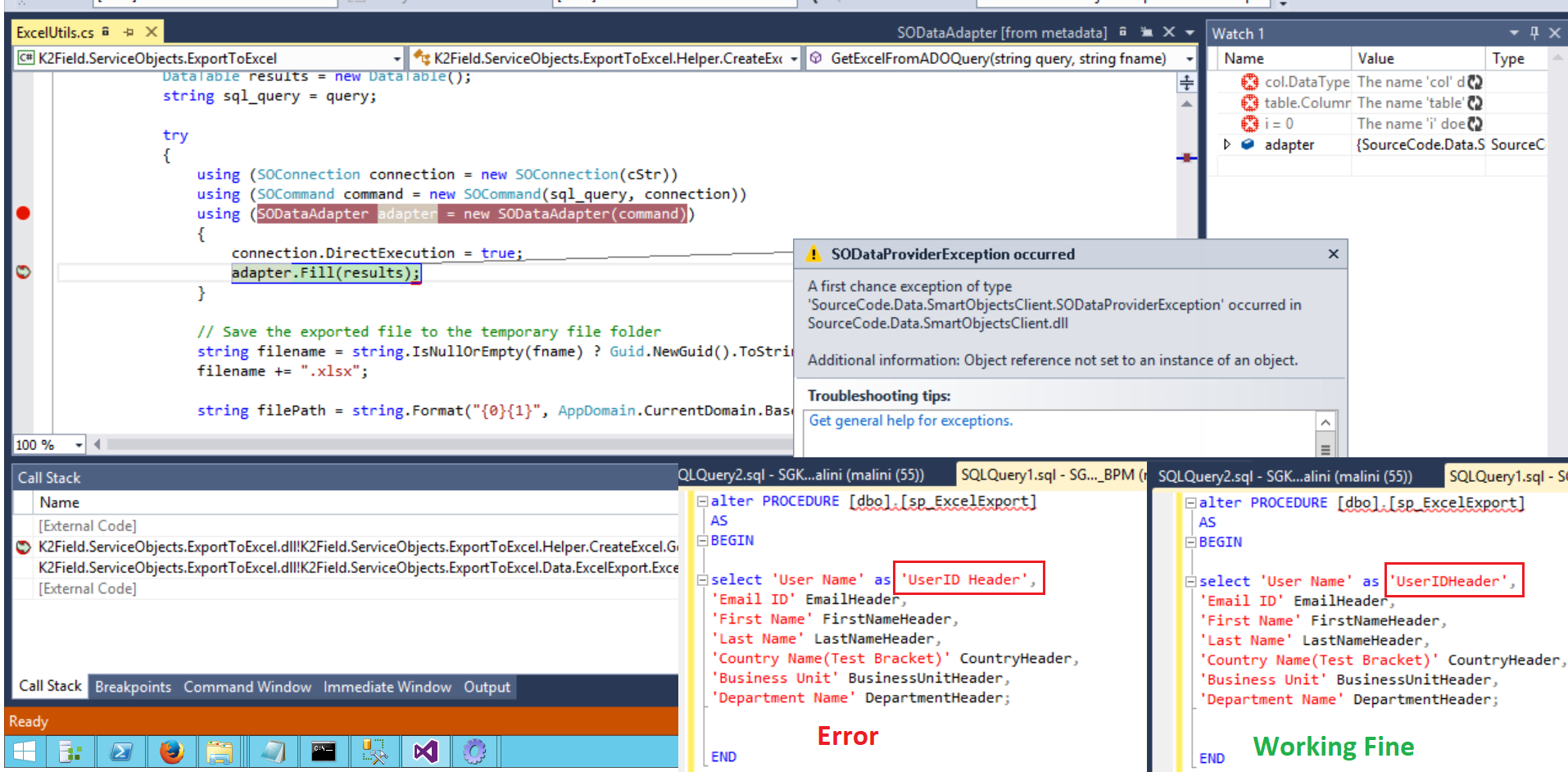The image size is (1568, 772).
Task: Open the Command Window tab
Action: (247, 687)
